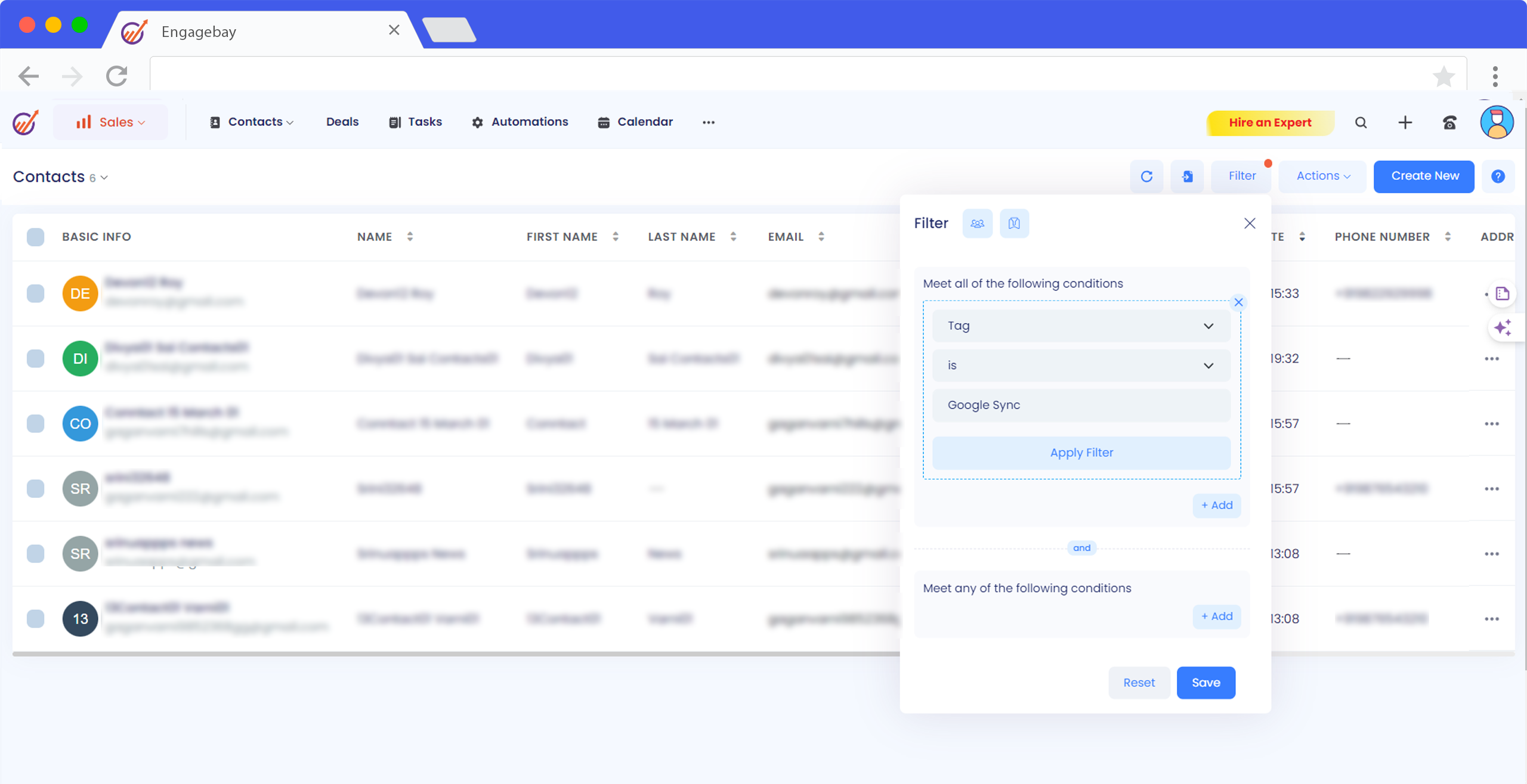Click the import contacts icon button

(1187, 176)
